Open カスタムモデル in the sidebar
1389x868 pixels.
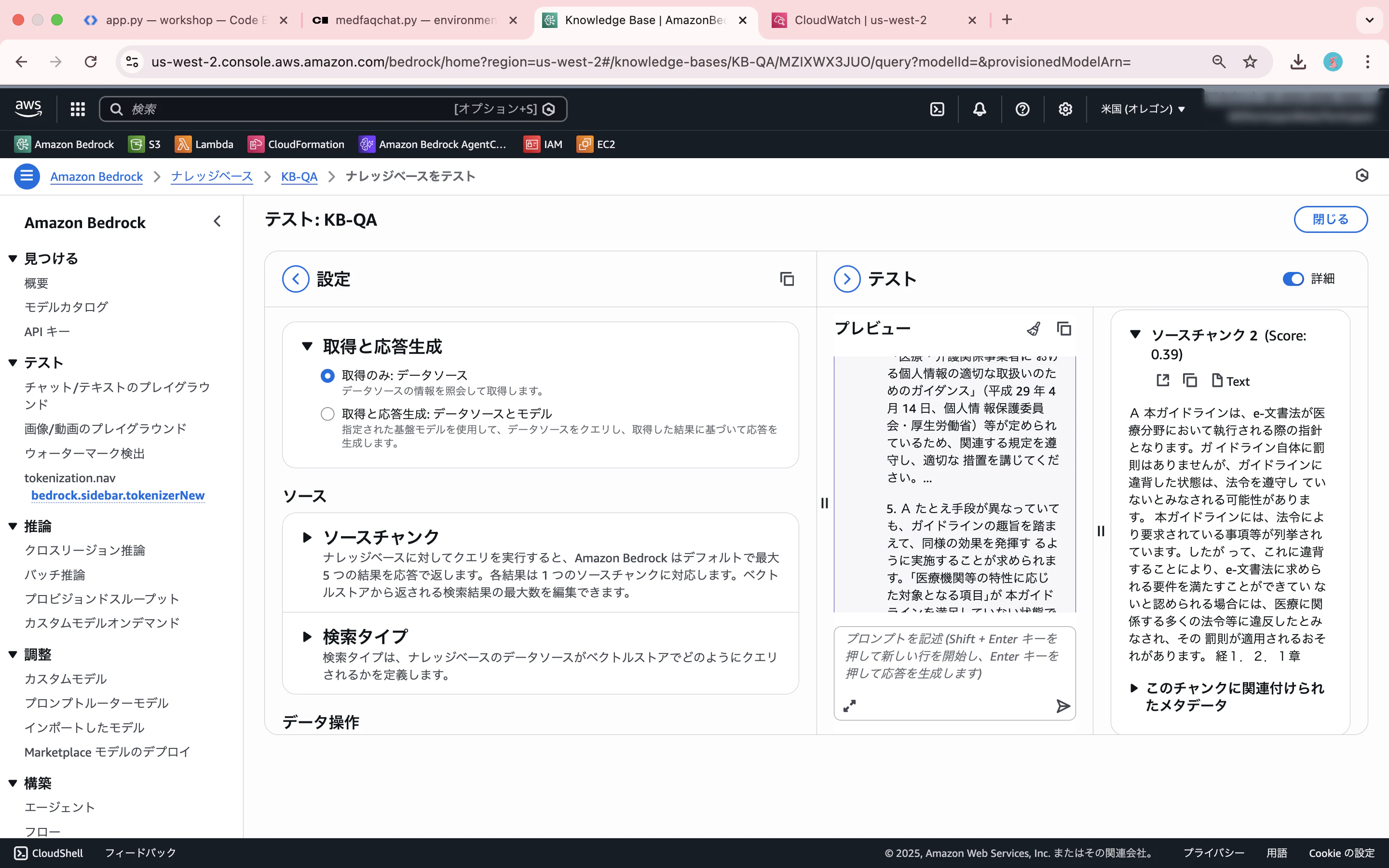(66, 679)
